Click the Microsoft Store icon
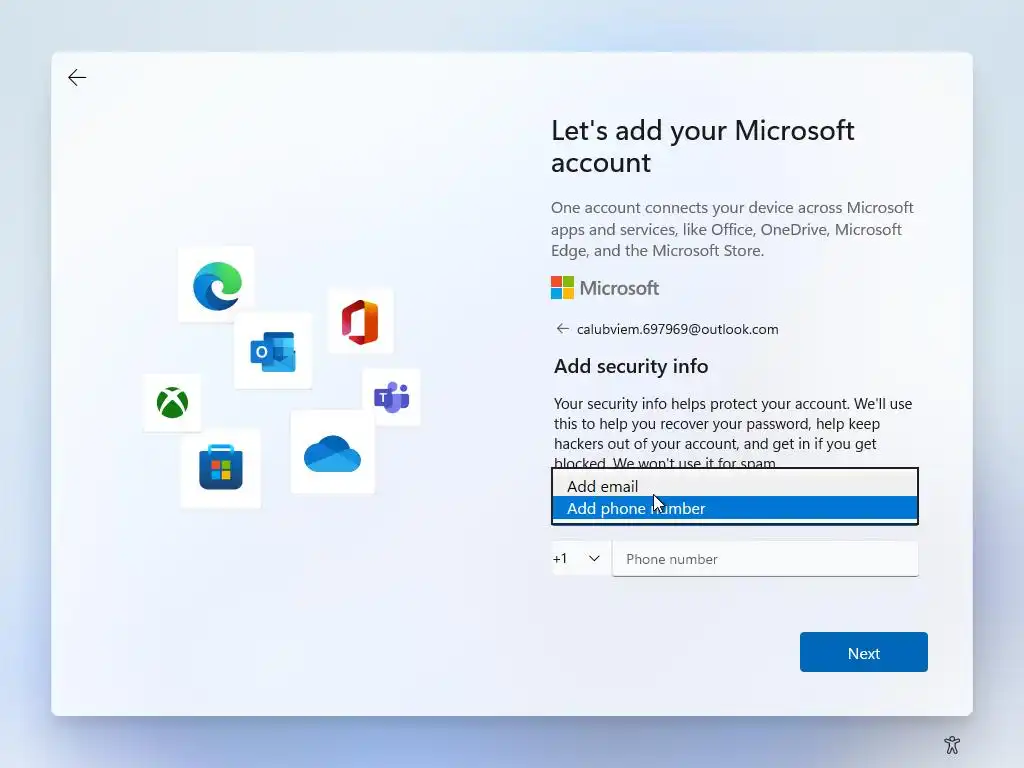1024x768 pixels. (221, 467)
